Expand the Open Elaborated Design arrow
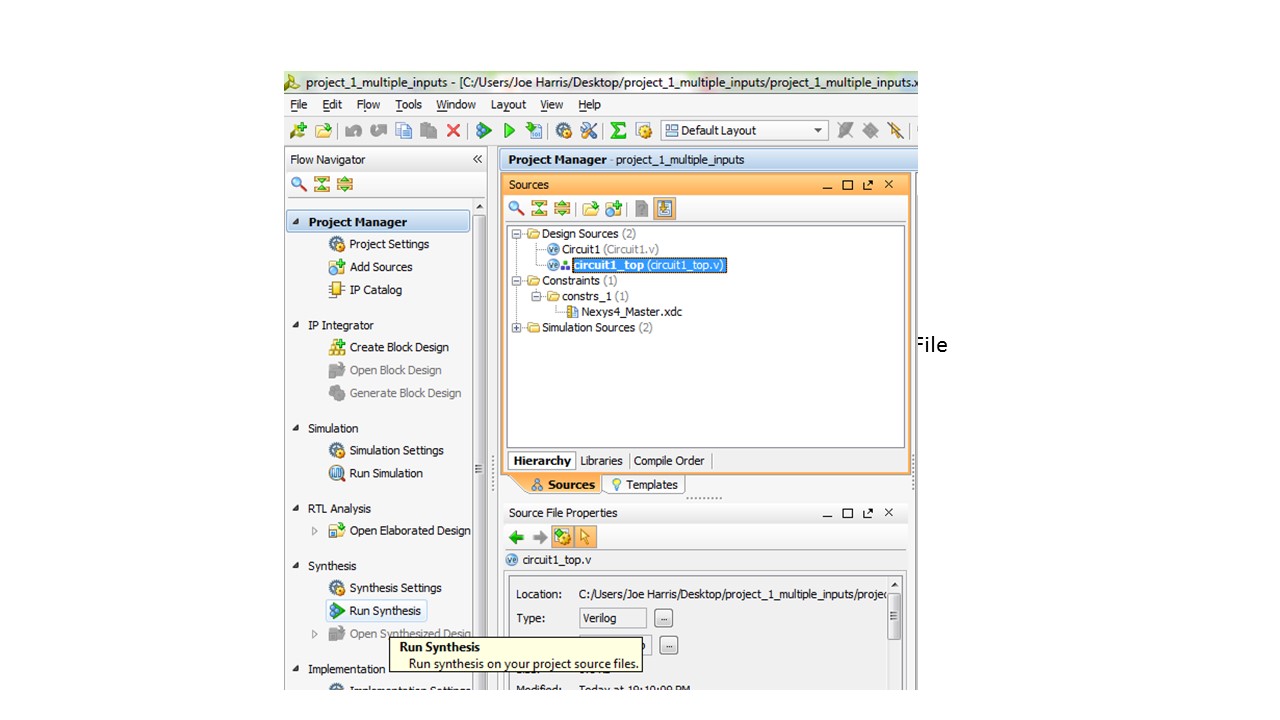1280x720 pixels. (315, 531)
